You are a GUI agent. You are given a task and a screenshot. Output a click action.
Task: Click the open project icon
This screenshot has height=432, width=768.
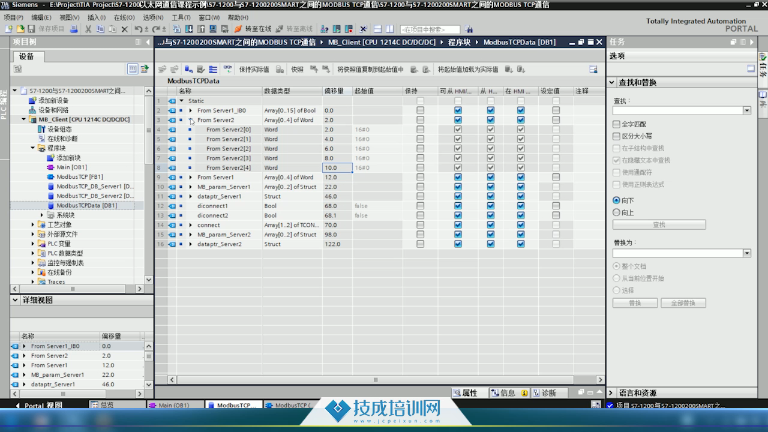coord(20,29)
